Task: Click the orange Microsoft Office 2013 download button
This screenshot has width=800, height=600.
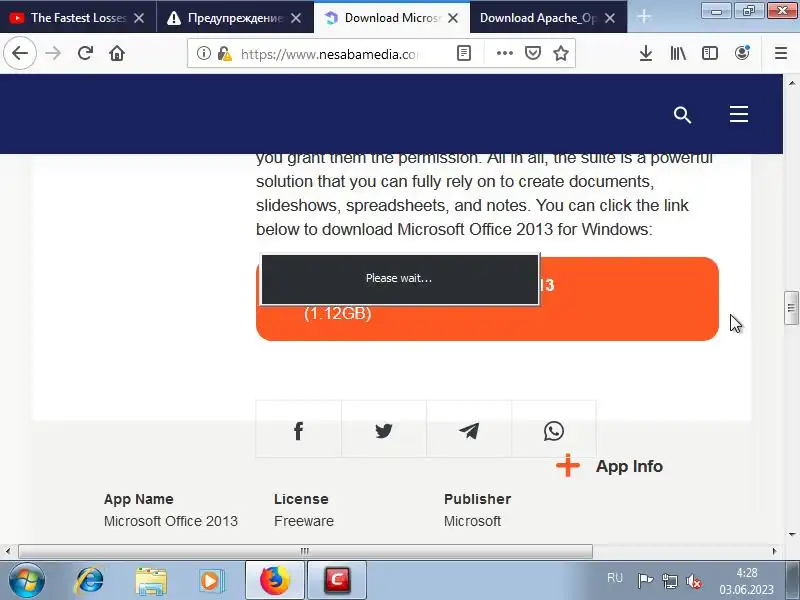Action: pyautogui.click(x=487, y=299)
